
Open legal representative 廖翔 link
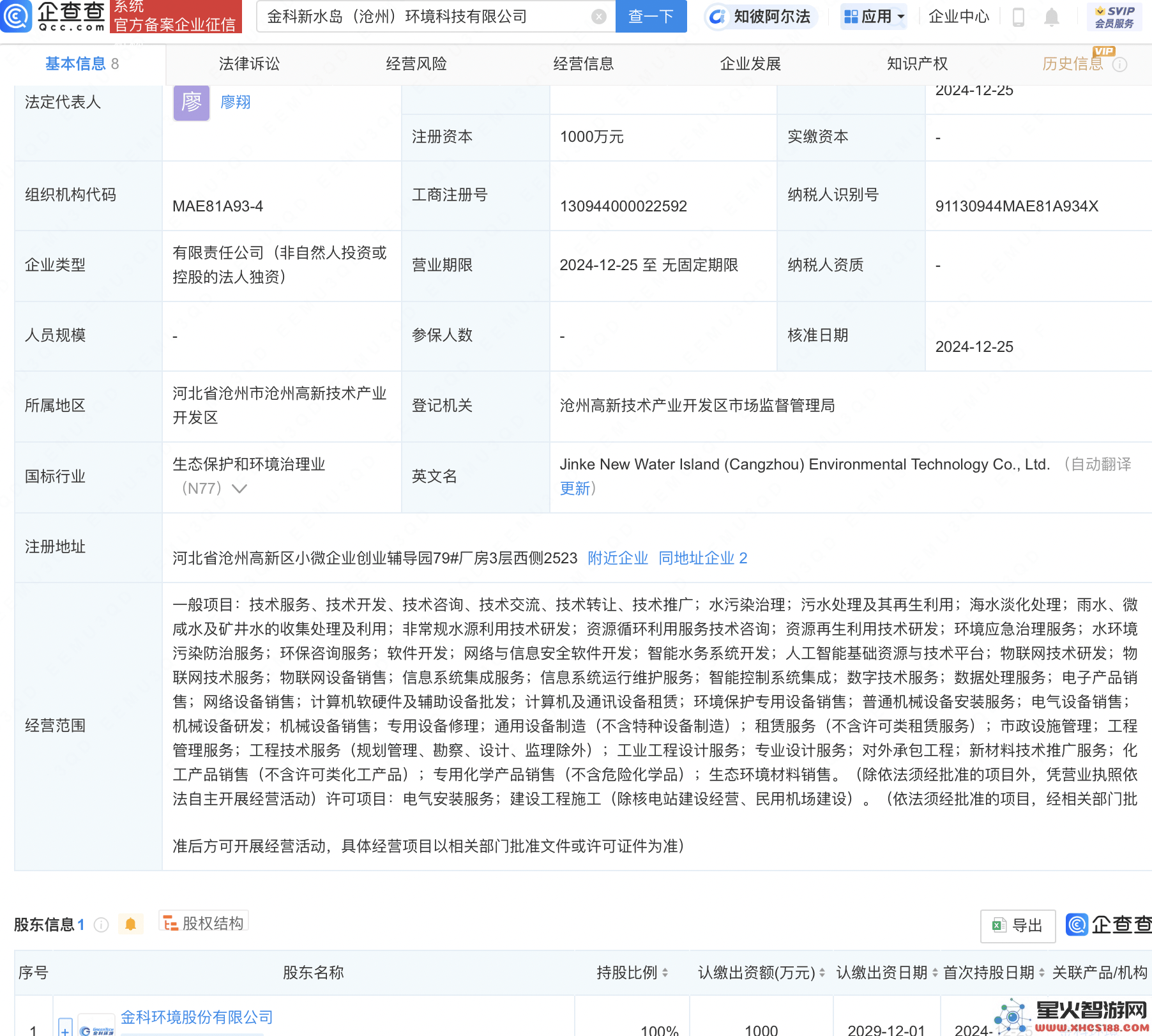pos(235,102)
